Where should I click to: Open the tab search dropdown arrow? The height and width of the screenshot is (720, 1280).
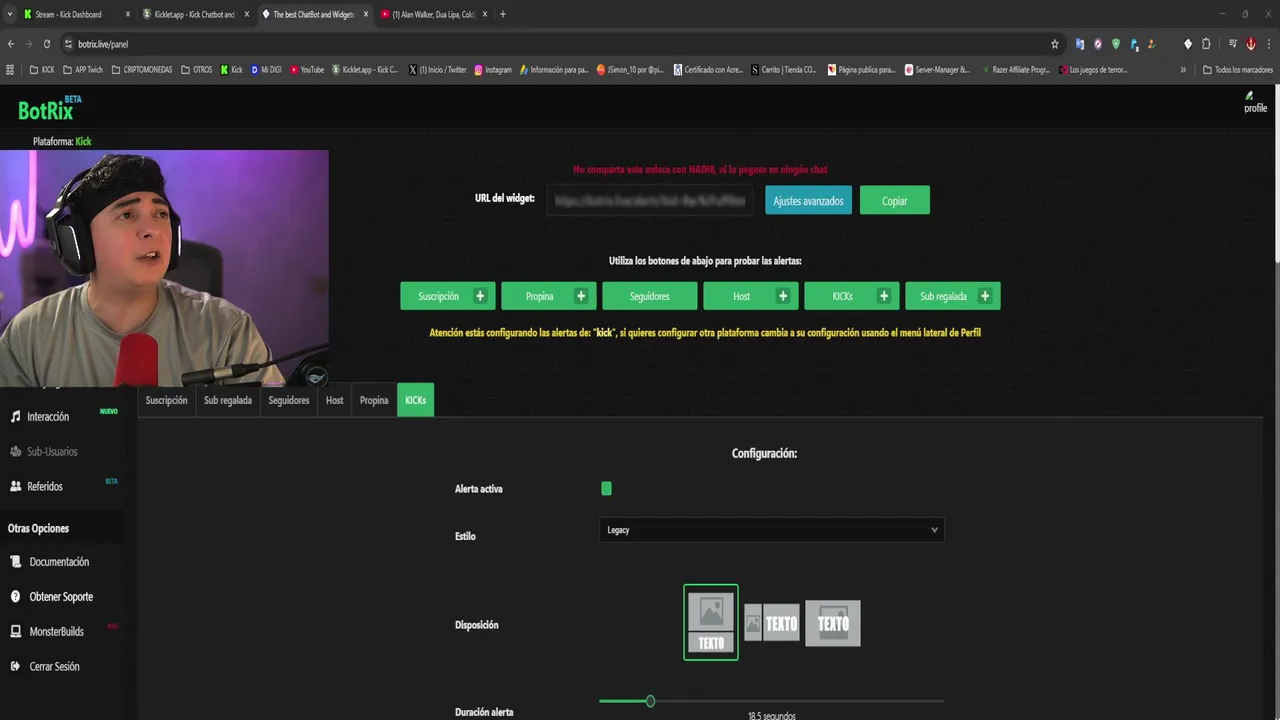[x=10, y=14]
